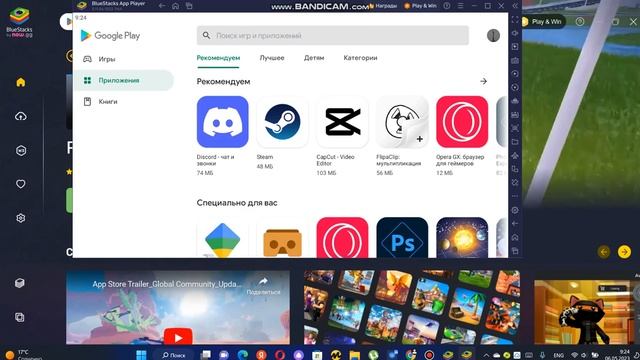
Task: Click the Android recents icon in the side toolbar
Action: (515, 251)
